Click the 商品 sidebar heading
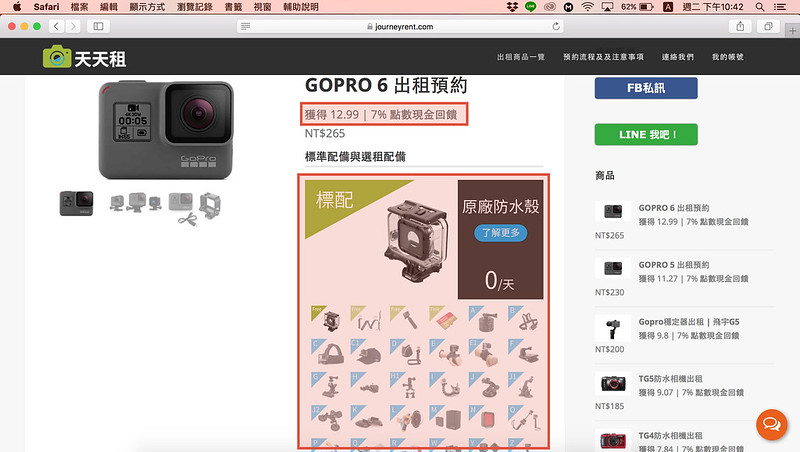Viewport: 800px width, 452px height. [x=605, y=175]
